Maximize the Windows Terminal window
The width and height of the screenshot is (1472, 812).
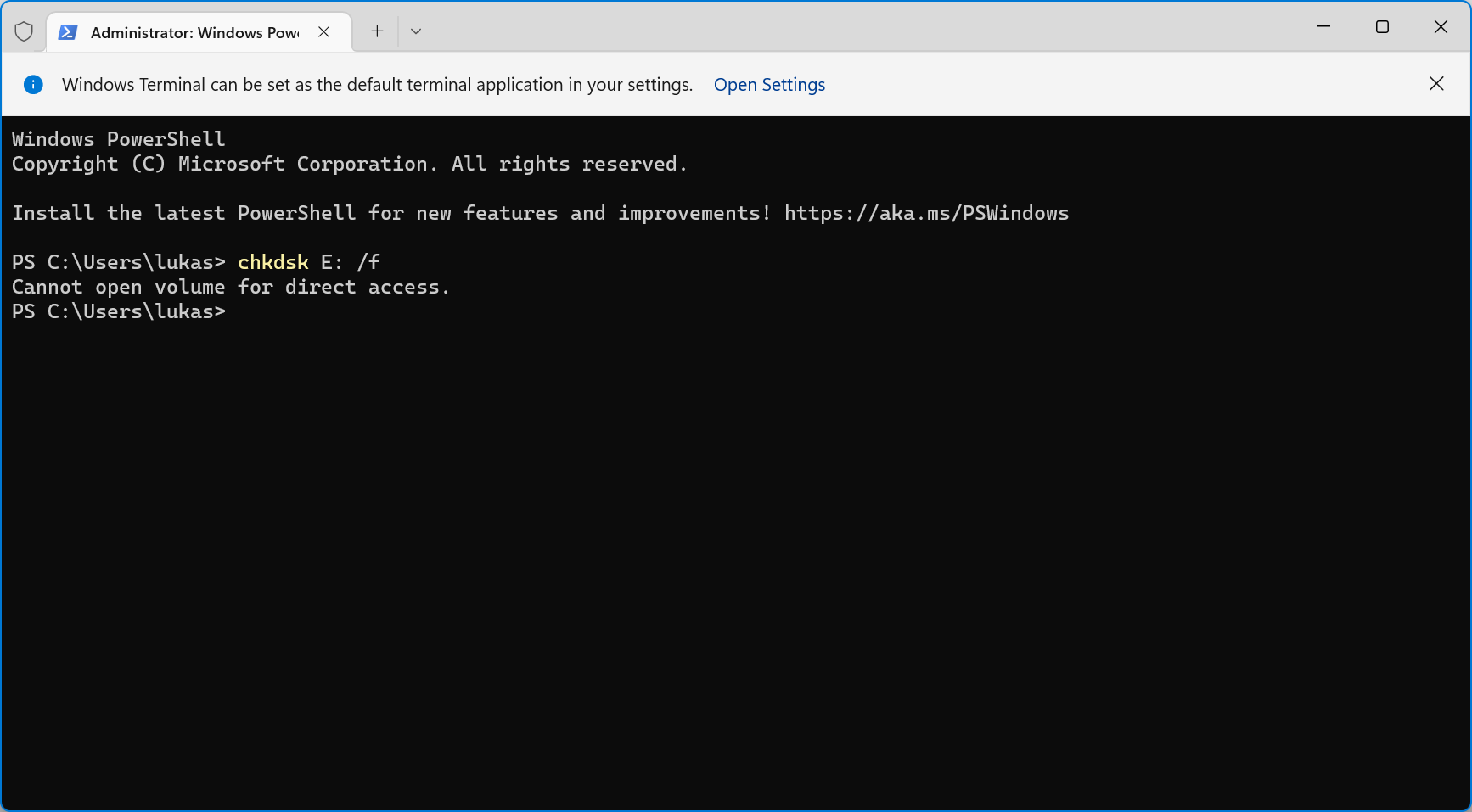(1382, 27)
